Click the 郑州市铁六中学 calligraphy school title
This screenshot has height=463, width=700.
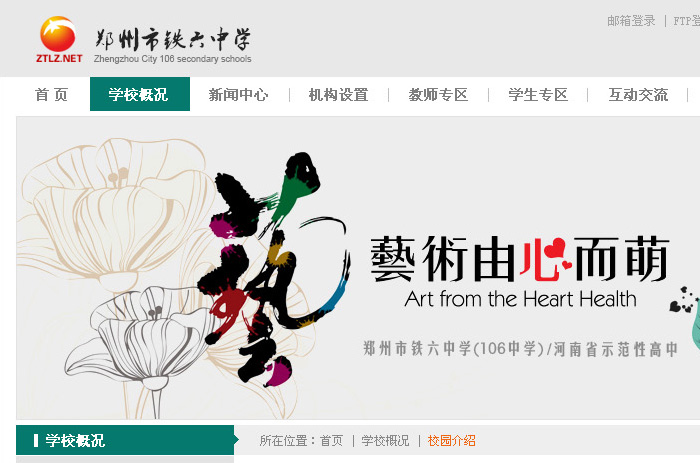[173, 39]
